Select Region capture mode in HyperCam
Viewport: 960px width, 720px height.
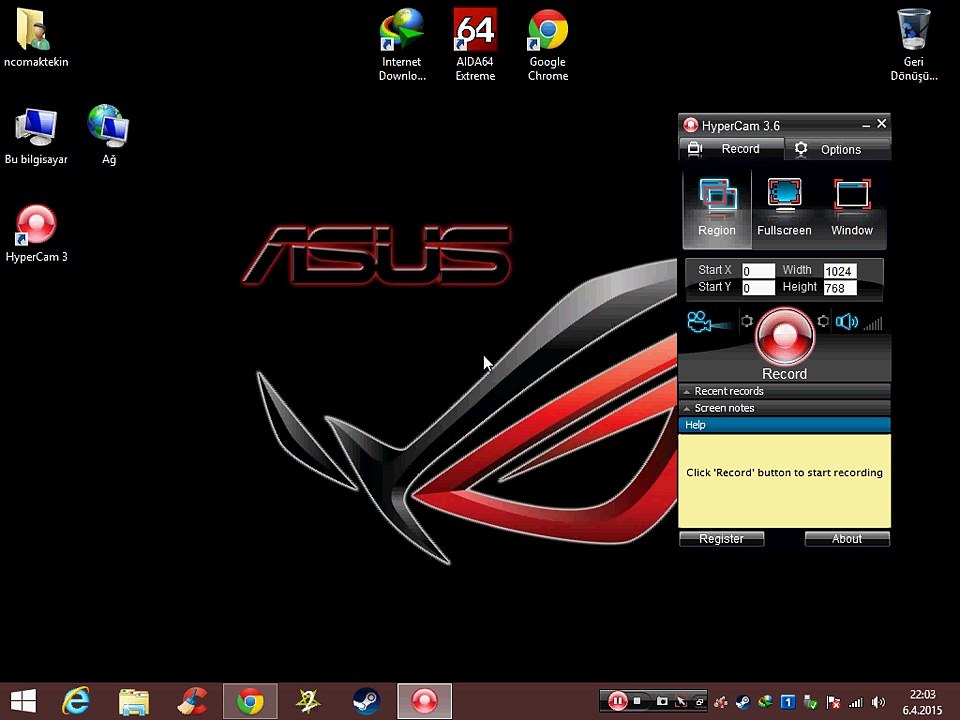click(717, 208)
